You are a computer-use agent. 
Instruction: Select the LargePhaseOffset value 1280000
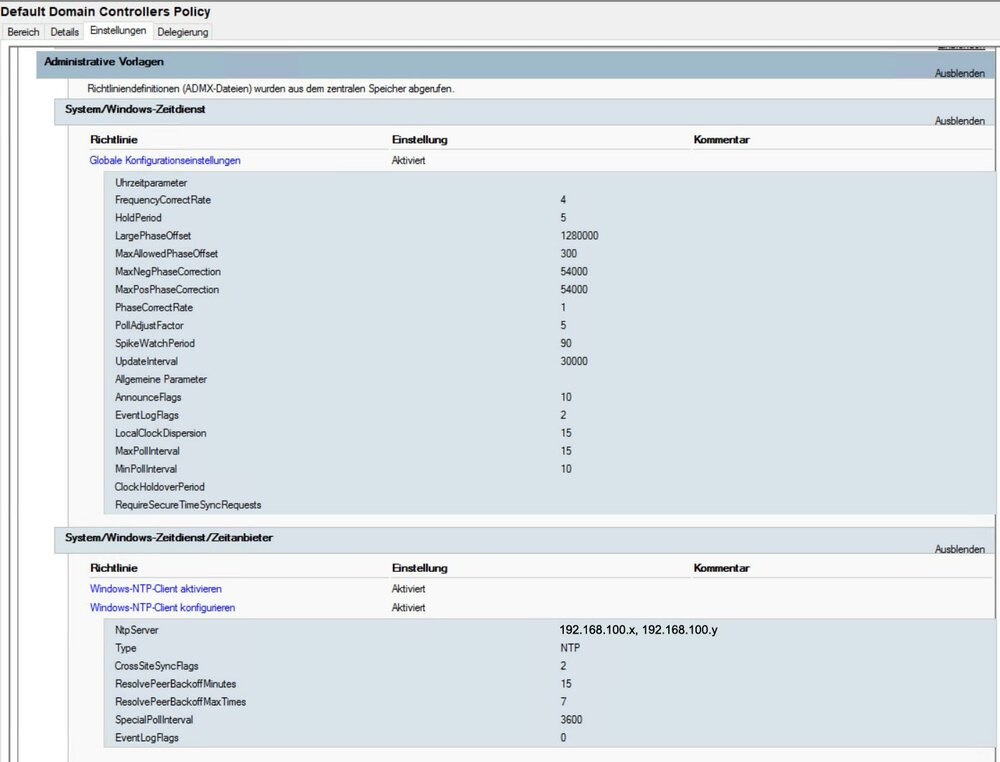[580, 236]
